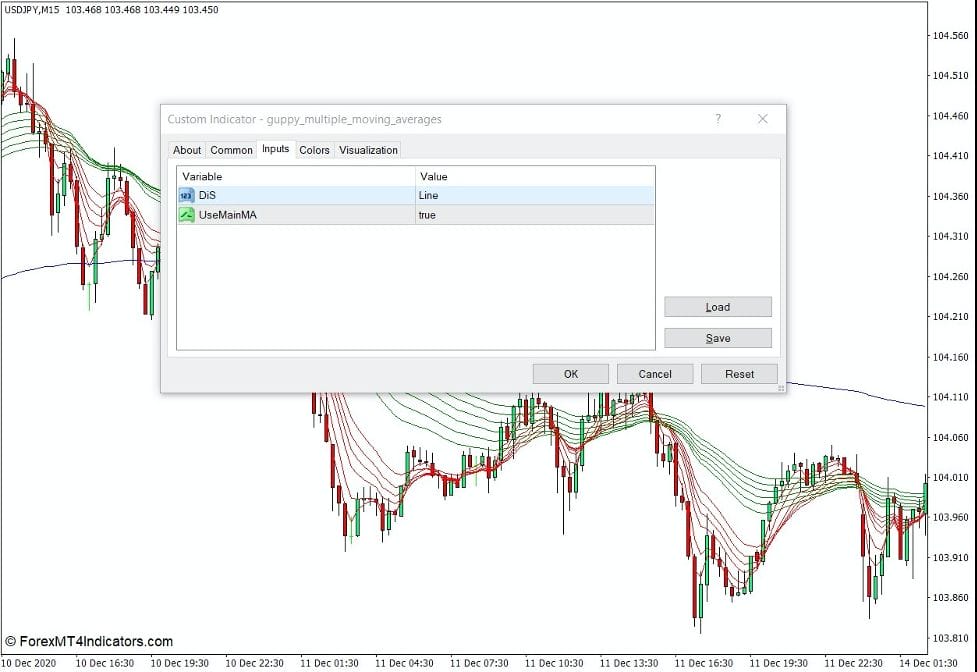Click the Value column header
The height and width of the screenshot is (672, 977).
tap(534, 176)
